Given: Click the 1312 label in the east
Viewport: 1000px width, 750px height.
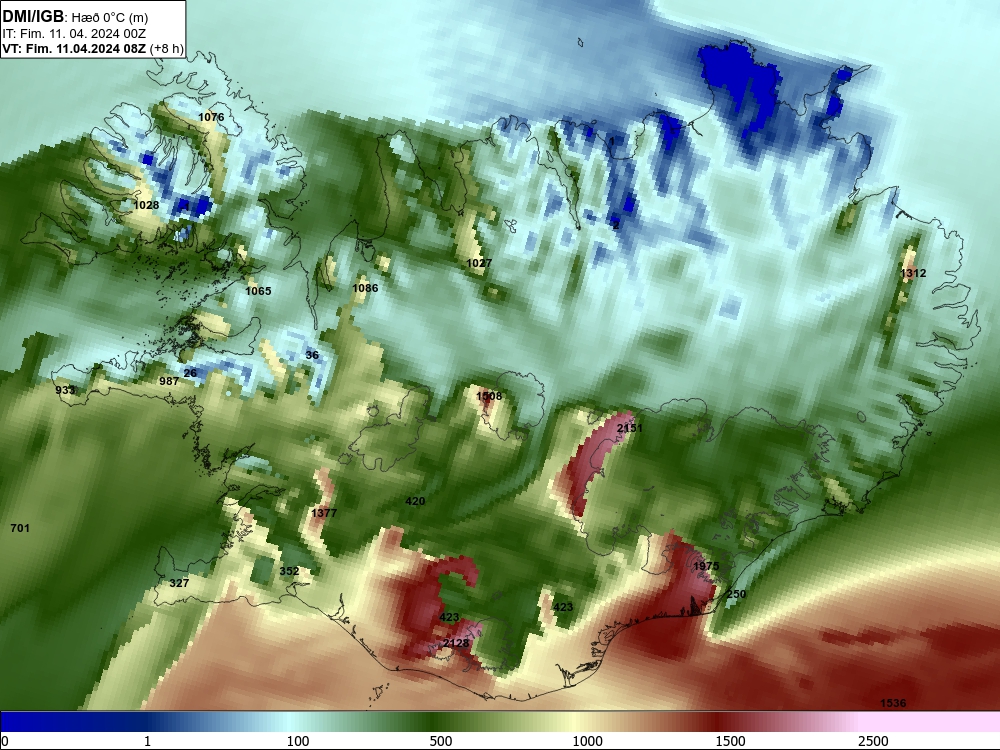Looking at the screenshot, I should pos(913,273).
